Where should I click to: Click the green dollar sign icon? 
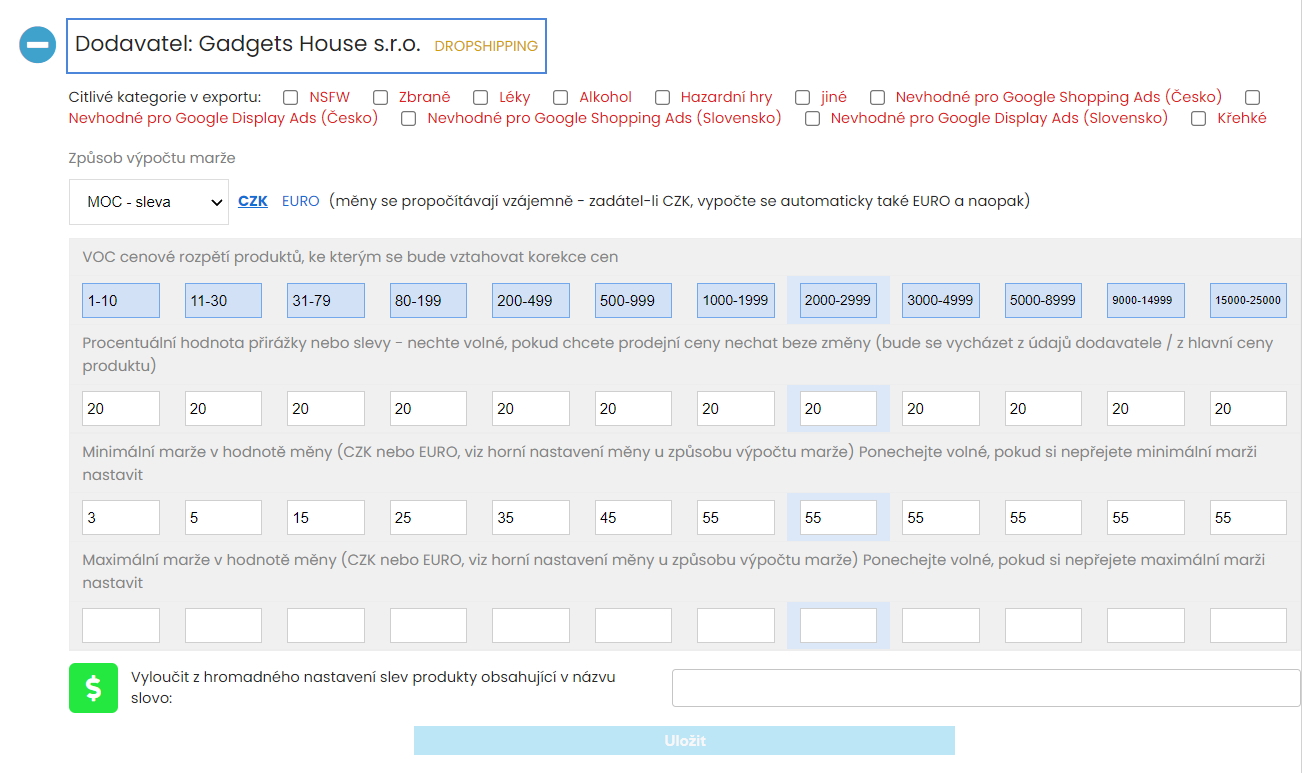(93, 688)
